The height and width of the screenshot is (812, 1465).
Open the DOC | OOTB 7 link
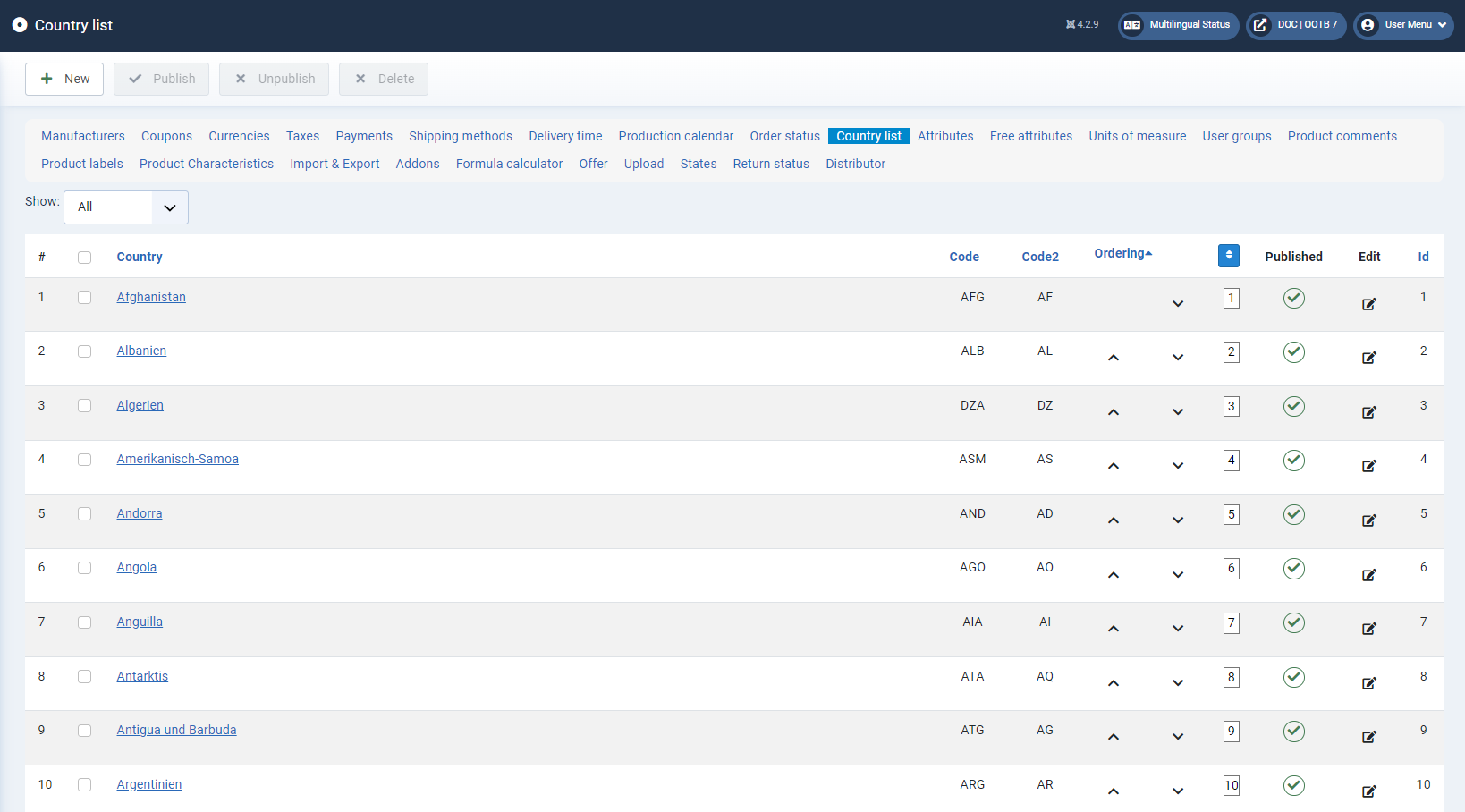(x=1296, y=25)
